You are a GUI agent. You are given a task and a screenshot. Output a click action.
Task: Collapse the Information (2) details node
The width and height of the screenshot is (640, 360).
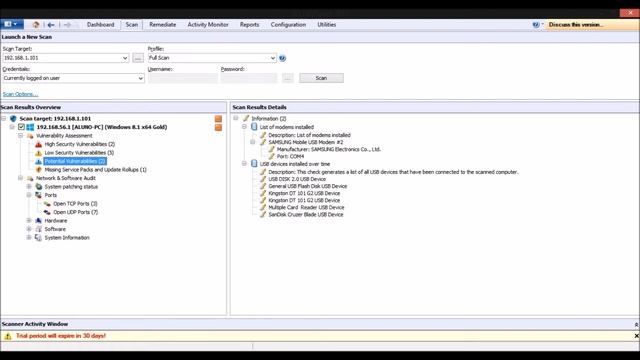pos(236,118)
